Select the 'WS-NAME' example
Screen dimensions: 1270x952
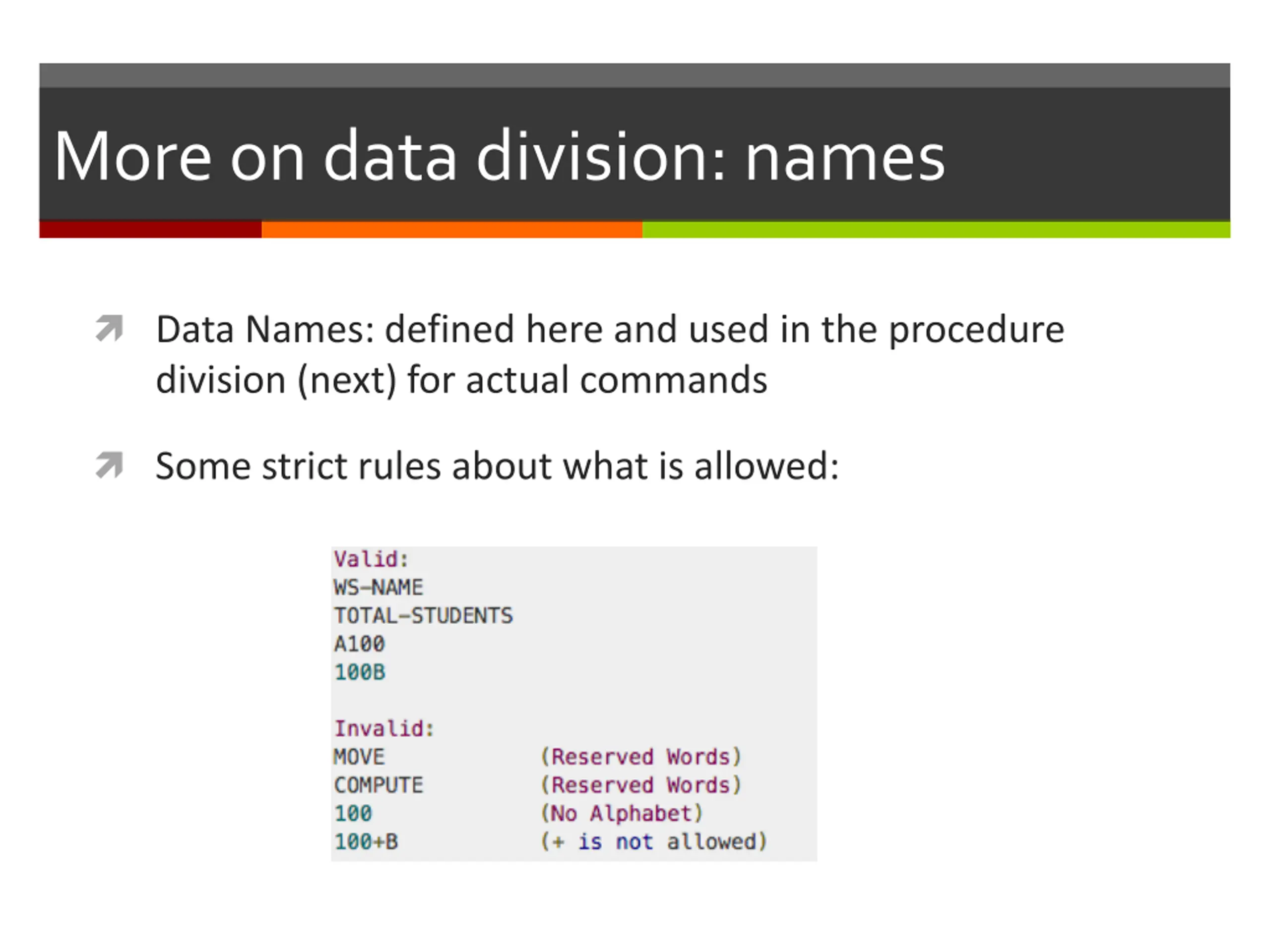tap(379, 587)
